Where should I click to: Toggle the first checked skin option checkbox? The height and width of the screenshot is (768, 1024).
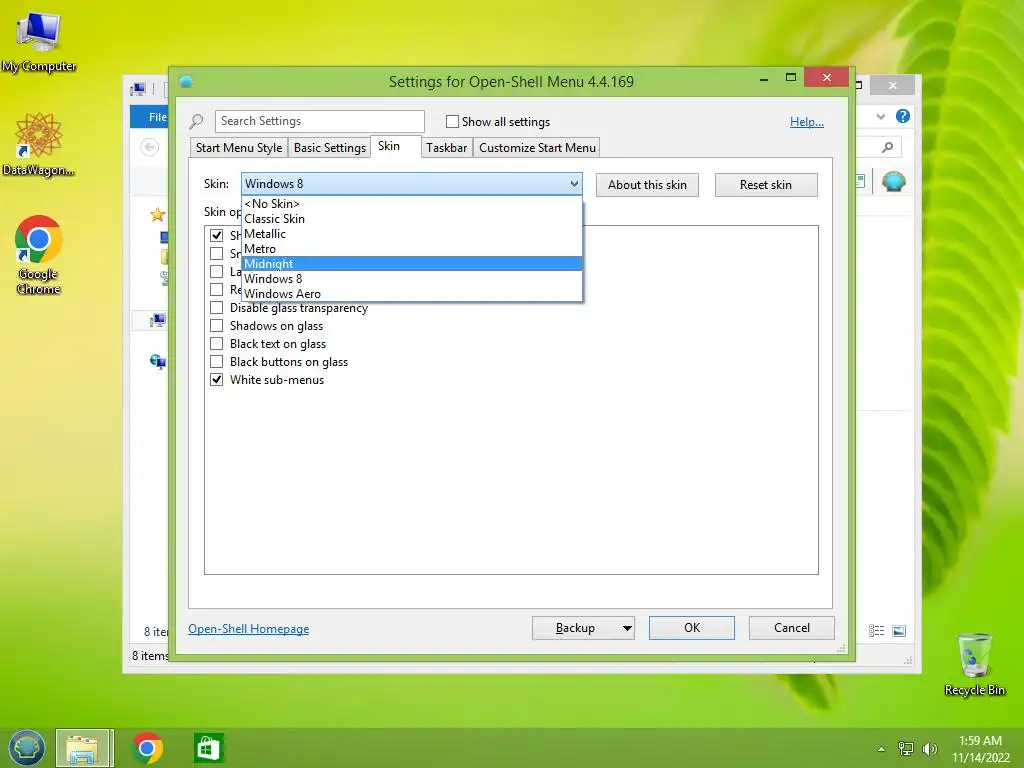tap(216, 235)
